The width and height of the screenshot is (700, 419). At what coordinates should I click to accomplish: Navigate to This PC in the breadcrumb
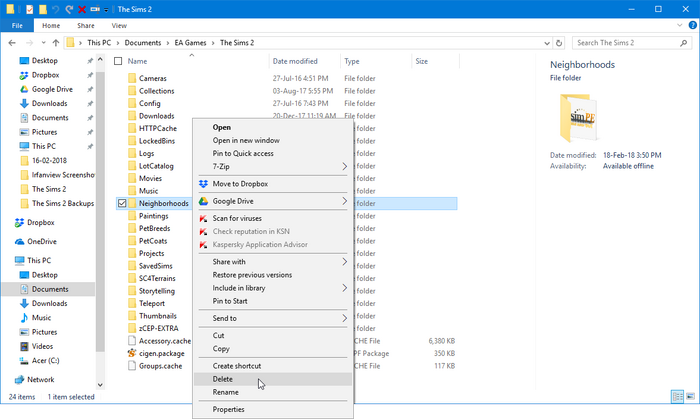pos(99,43)
